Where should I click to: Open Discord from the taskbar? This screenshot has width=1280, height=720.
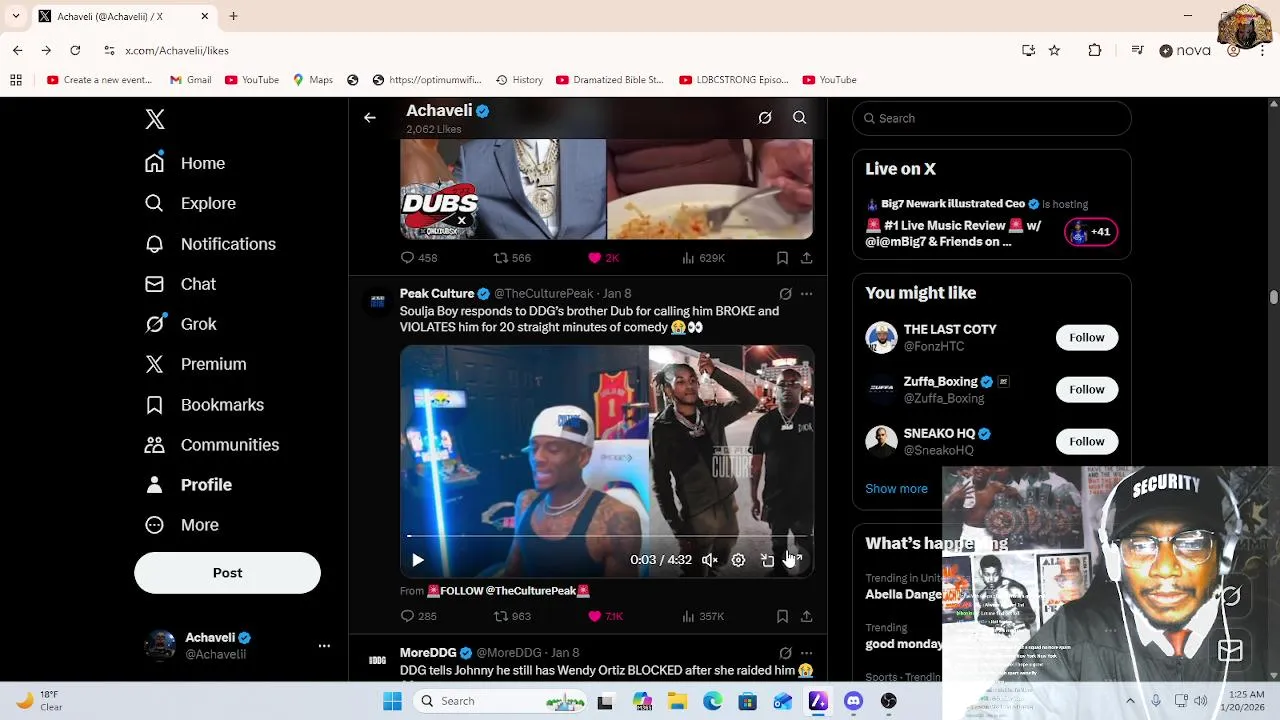click(853, 701)
